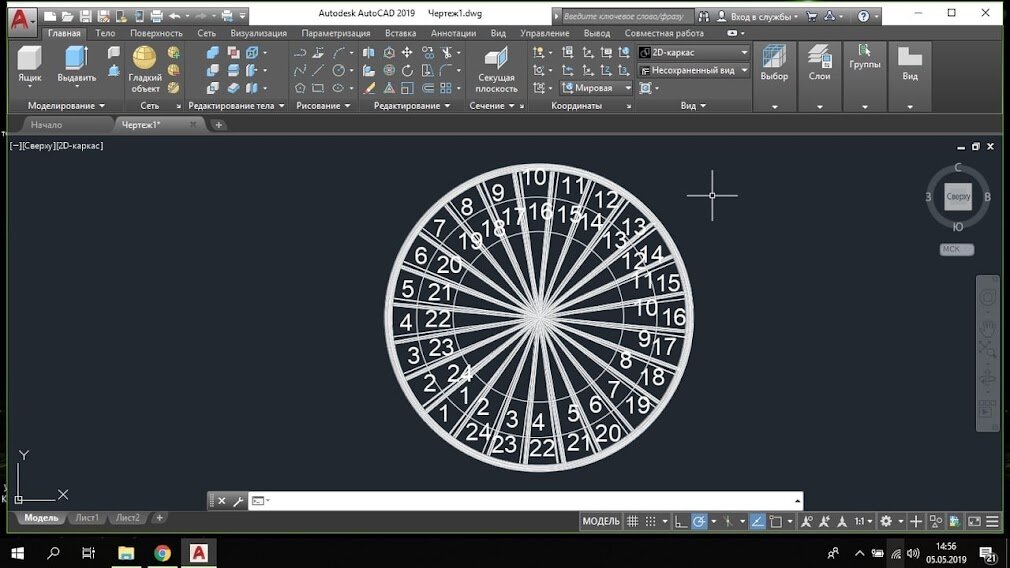This screenshot has width=1010, height=568.
Task: Switch to the Визуализация ribbon tab
Action: [x=258, y=33]
